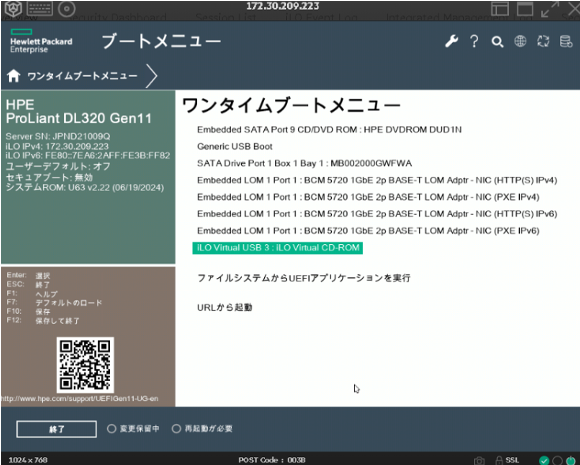Image resolution: width=580 pixels, height=465 pixels.
Task: Select iLO Virtual USB 3 CD-ROM entry
Action: click(x=277, y=248)
